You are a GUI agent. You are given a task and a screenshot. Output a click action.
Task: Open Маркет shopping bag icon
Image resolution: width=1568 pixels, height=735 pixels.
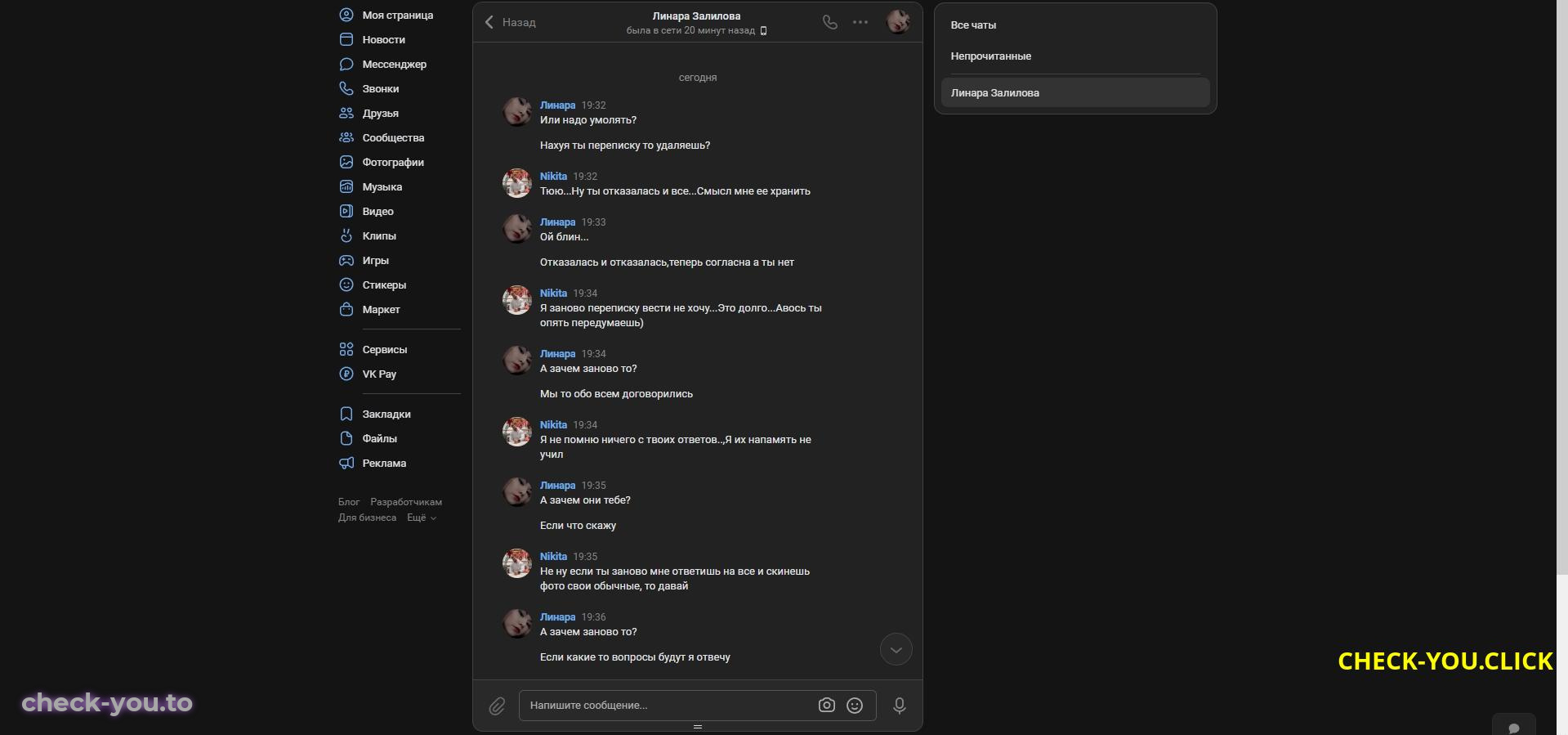(346, 309)
